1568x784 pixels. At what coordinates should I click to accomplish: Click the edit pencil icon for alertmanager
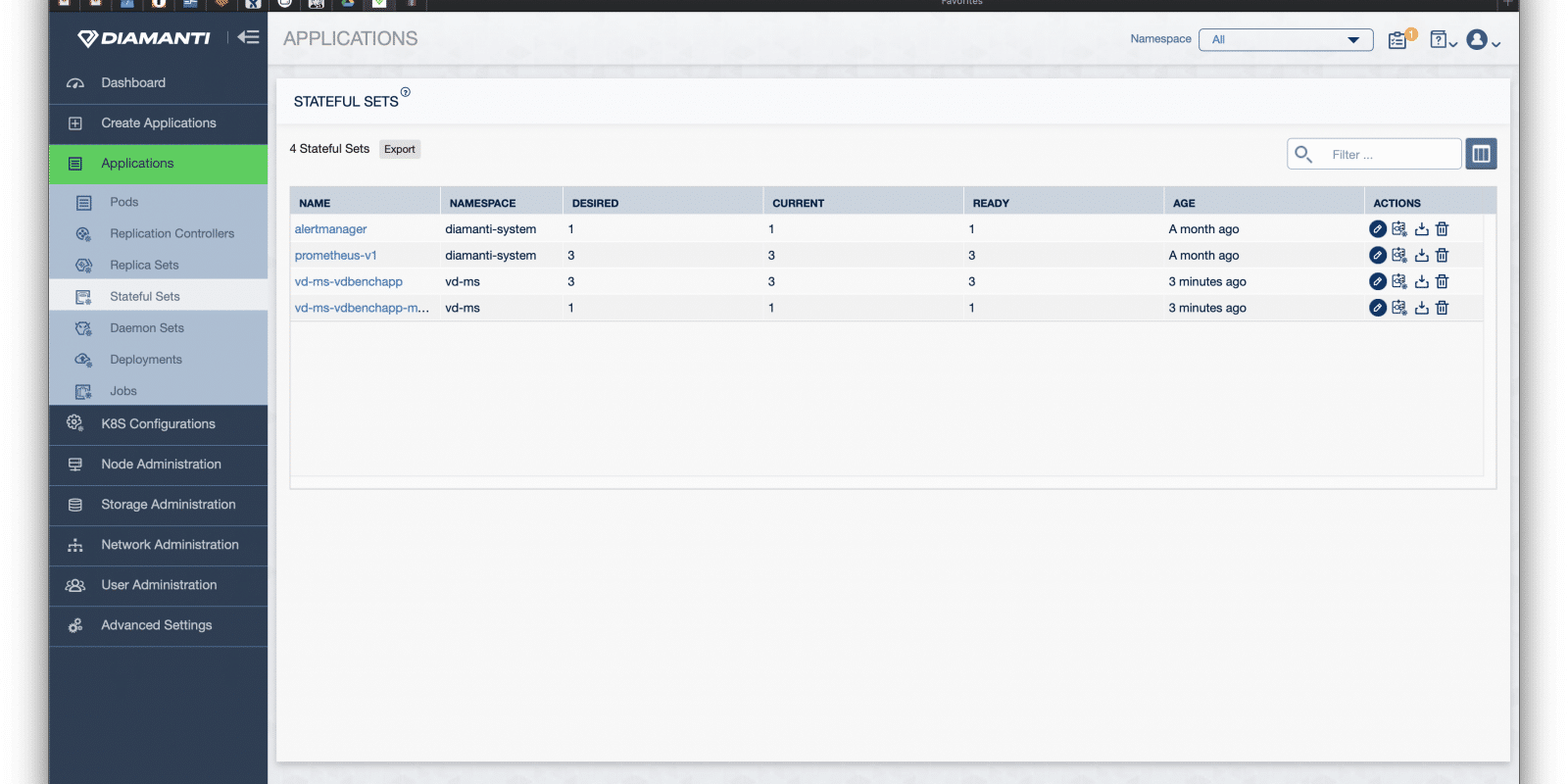(1378, 229)
